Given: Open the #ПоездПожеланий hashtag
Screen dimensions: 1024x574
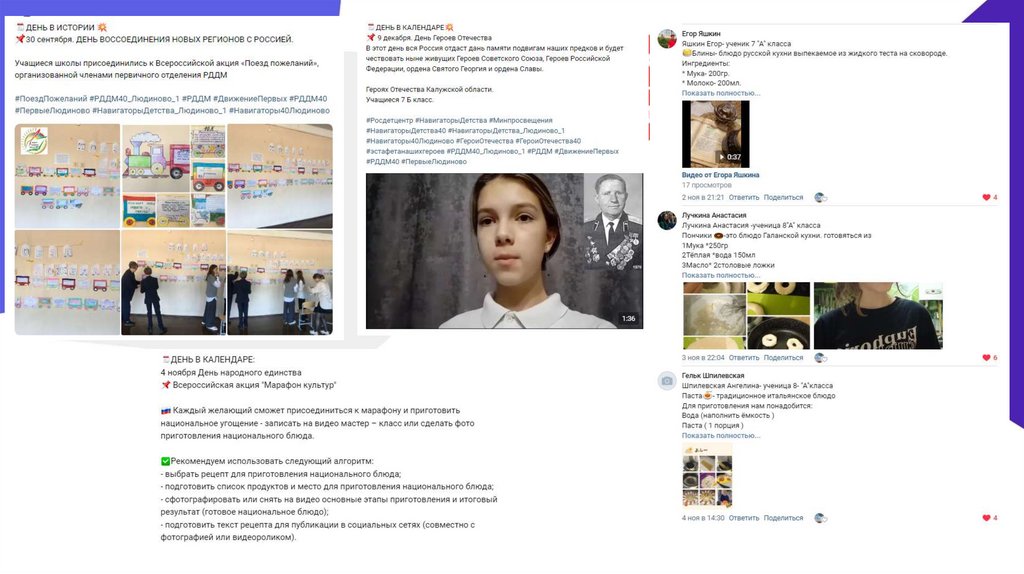Looking at the screenshot, I should click(51, 99).
